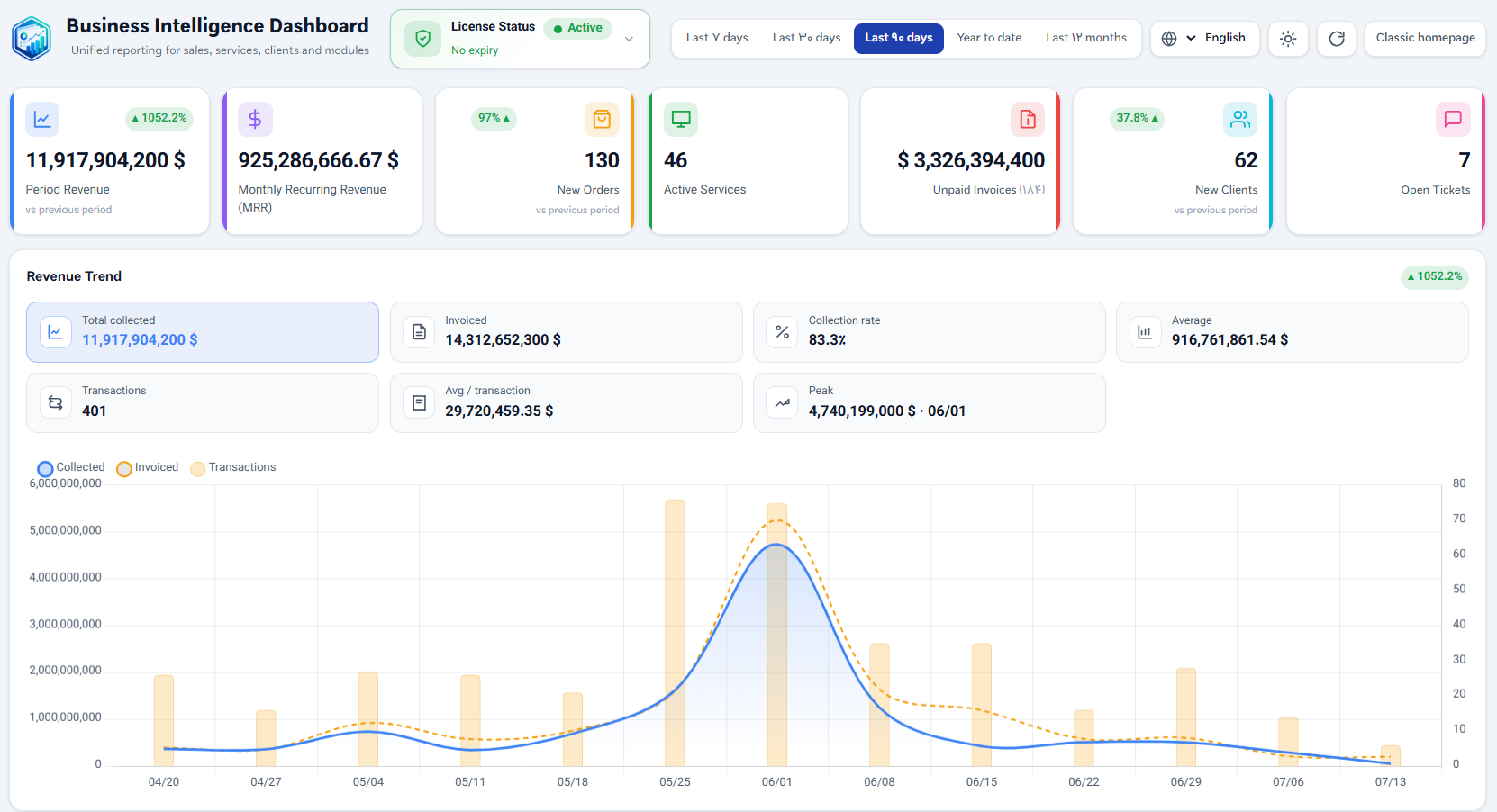Switch to Last 12 months range

(1086, 38)
